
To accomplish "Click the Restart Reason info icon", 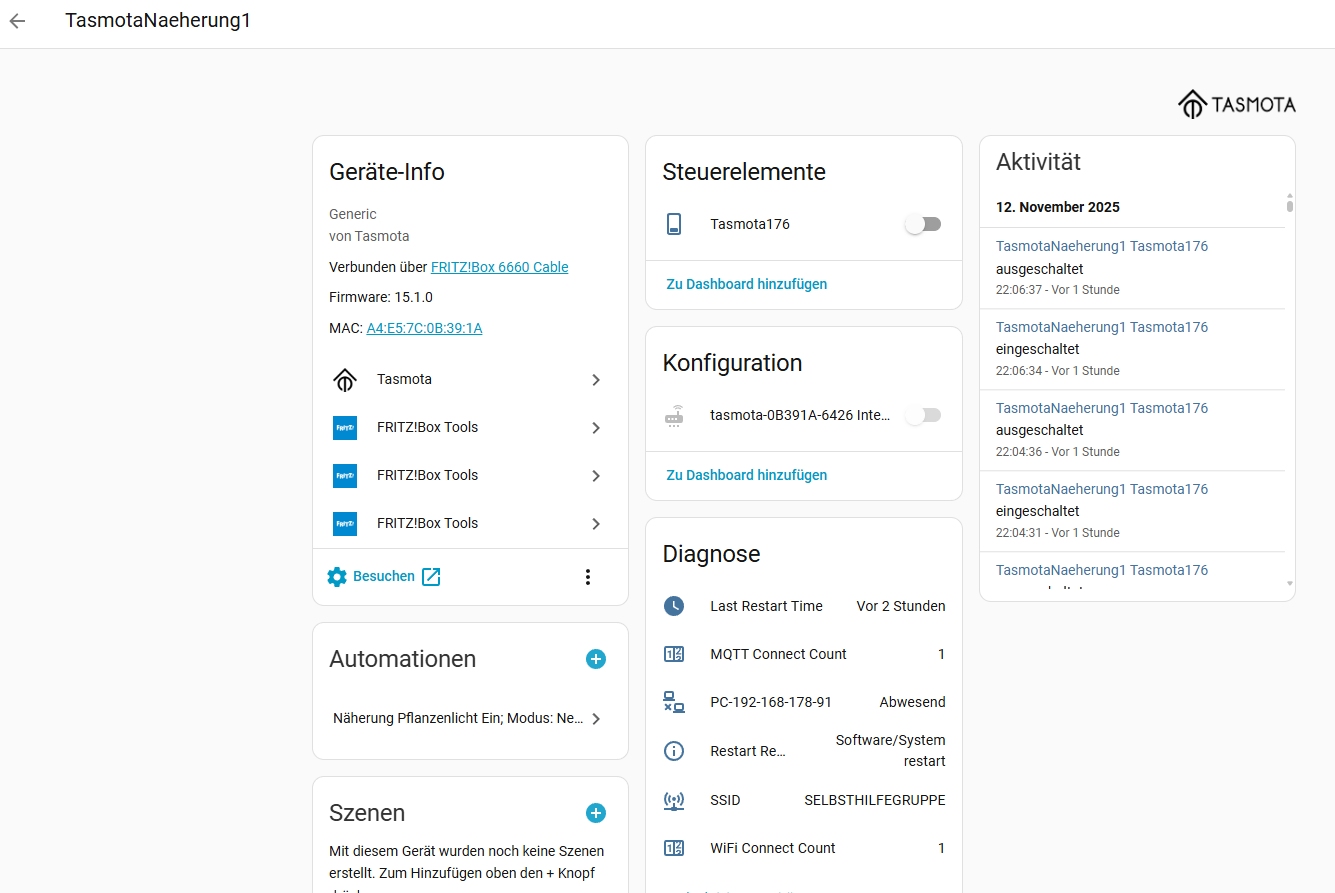I will 674,751.
